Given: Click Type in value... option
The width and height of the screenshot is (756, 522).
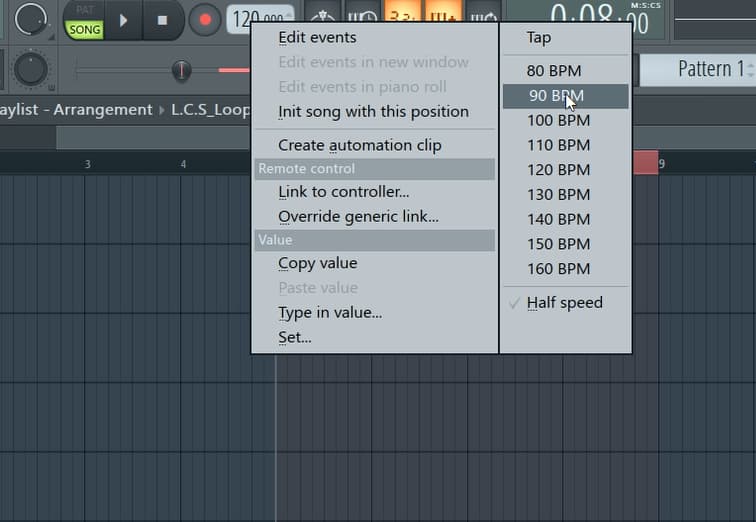Looking at the screenshot, I should click(330, 313).
